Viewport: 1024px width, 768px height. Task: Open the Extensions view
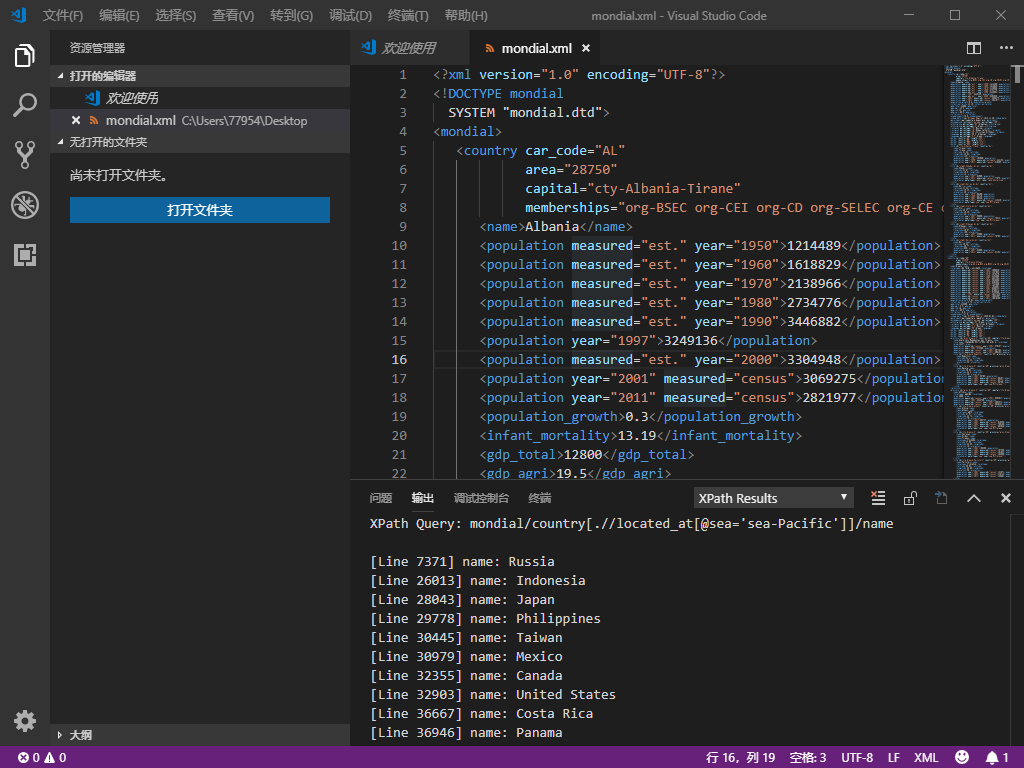(25, 255)
